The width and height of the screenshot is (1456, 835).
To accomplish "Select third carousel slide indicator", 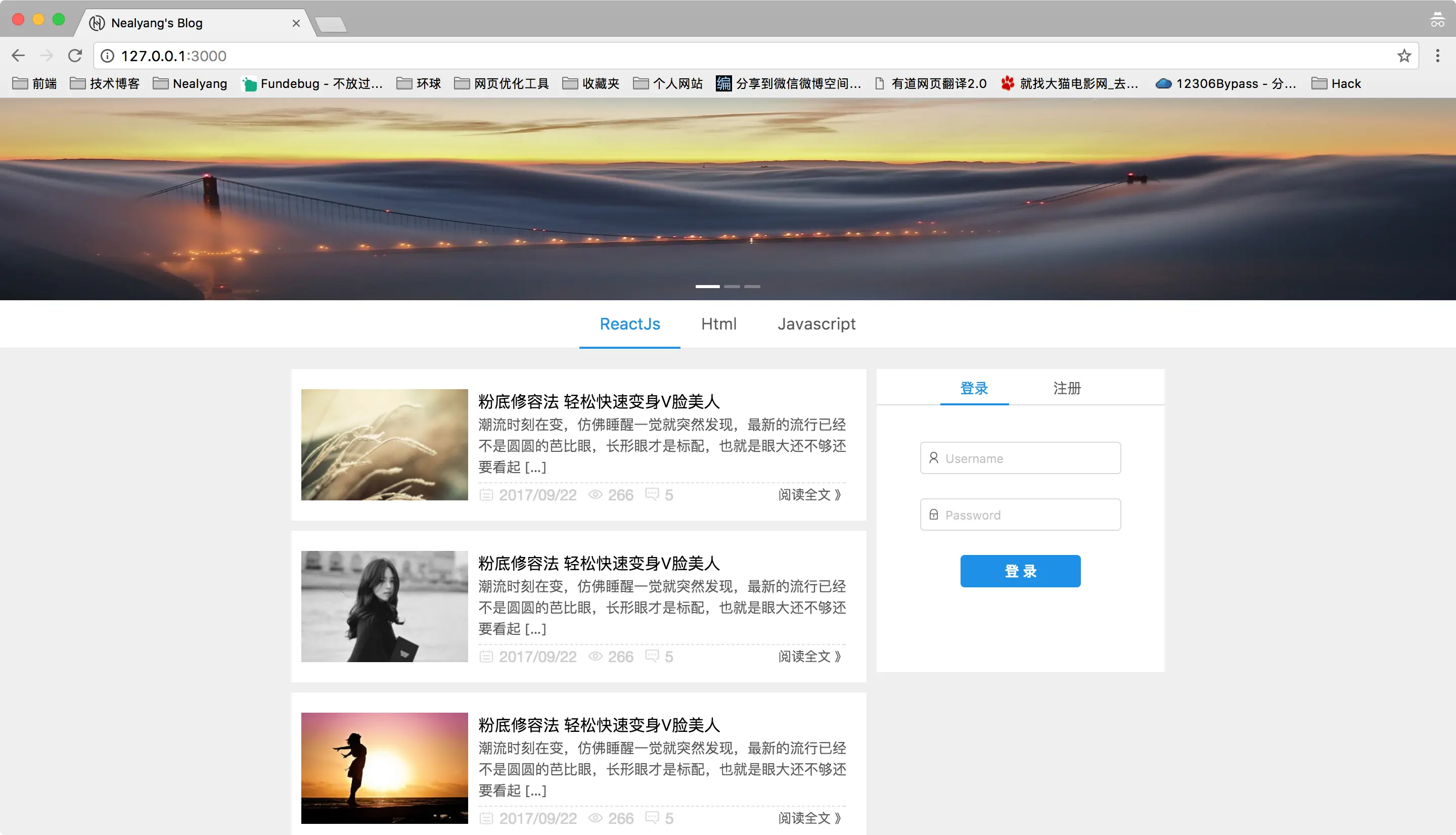I will point(752,286).
